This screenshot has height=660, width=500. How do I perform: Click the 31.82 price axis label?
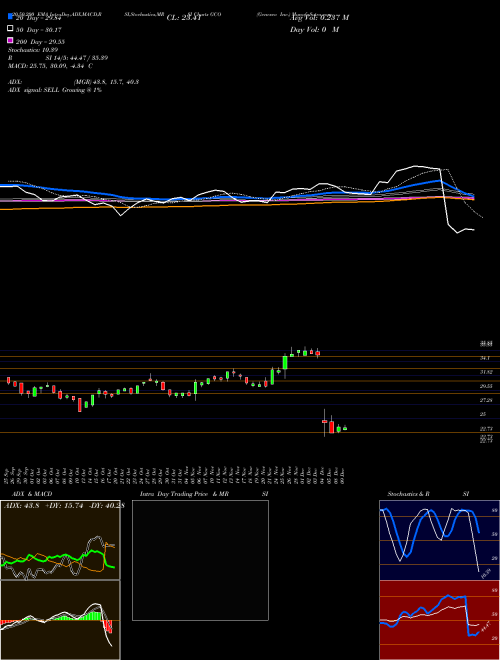coord(487,372)
